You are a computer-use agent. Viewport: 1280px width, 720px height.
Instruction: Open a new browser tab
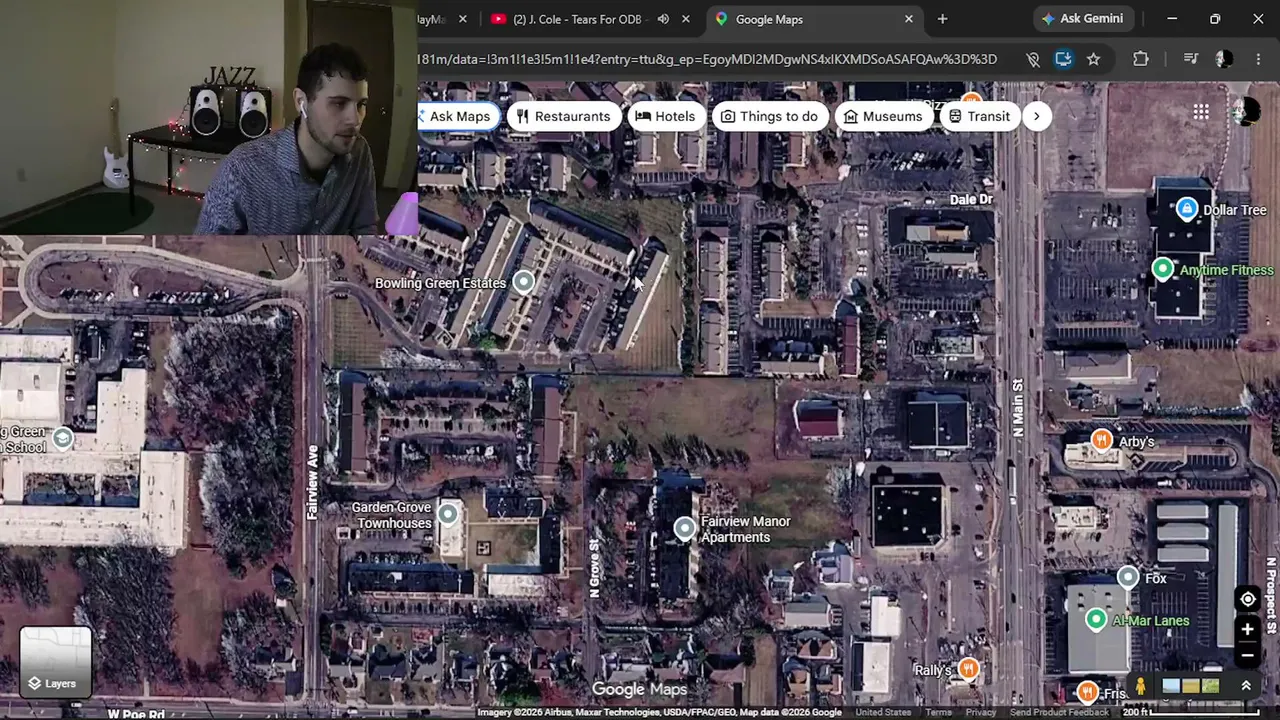(x=942, y=19)
